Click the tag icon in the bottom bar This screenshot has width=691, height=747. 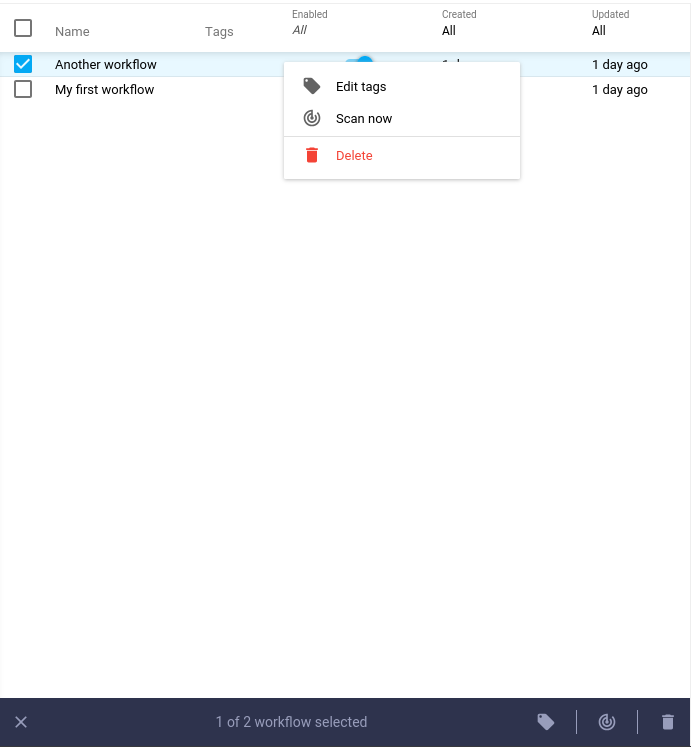pyautogui.click(x=546, y=722)
